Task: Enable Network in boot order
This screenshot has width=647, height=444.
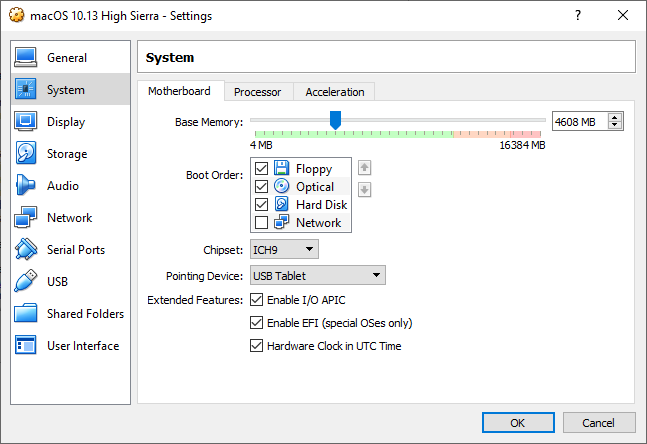Action: click(262, 223)
